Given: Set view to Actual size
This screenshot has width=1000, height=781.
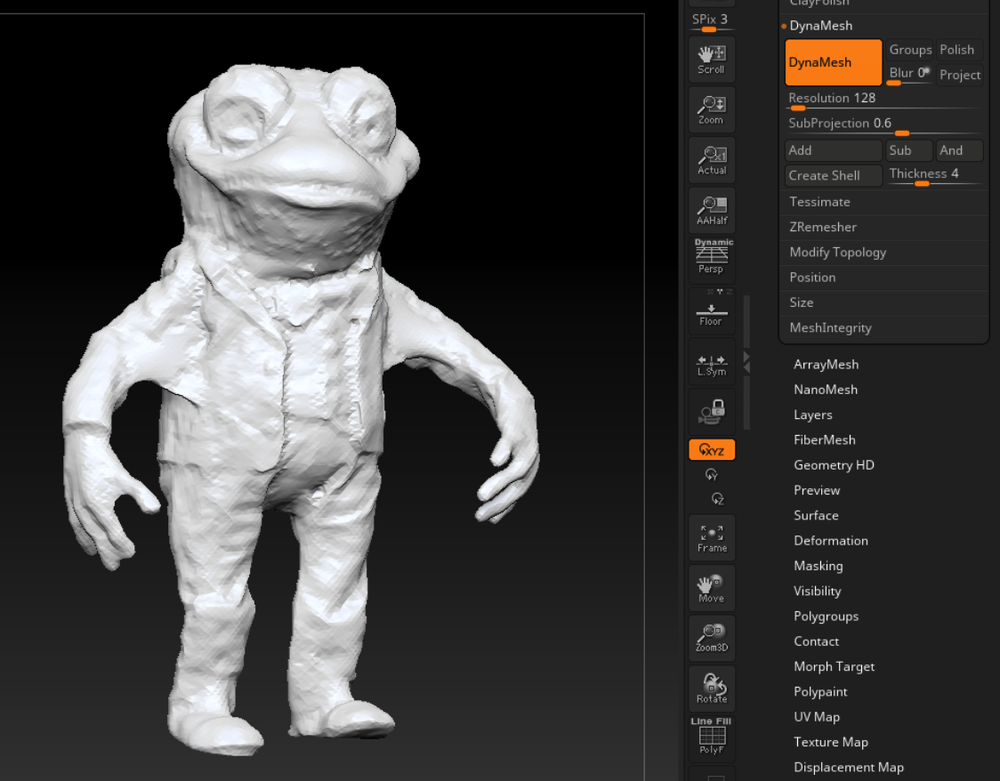Looking at the screenshot, I should click(x=712, y=161).
